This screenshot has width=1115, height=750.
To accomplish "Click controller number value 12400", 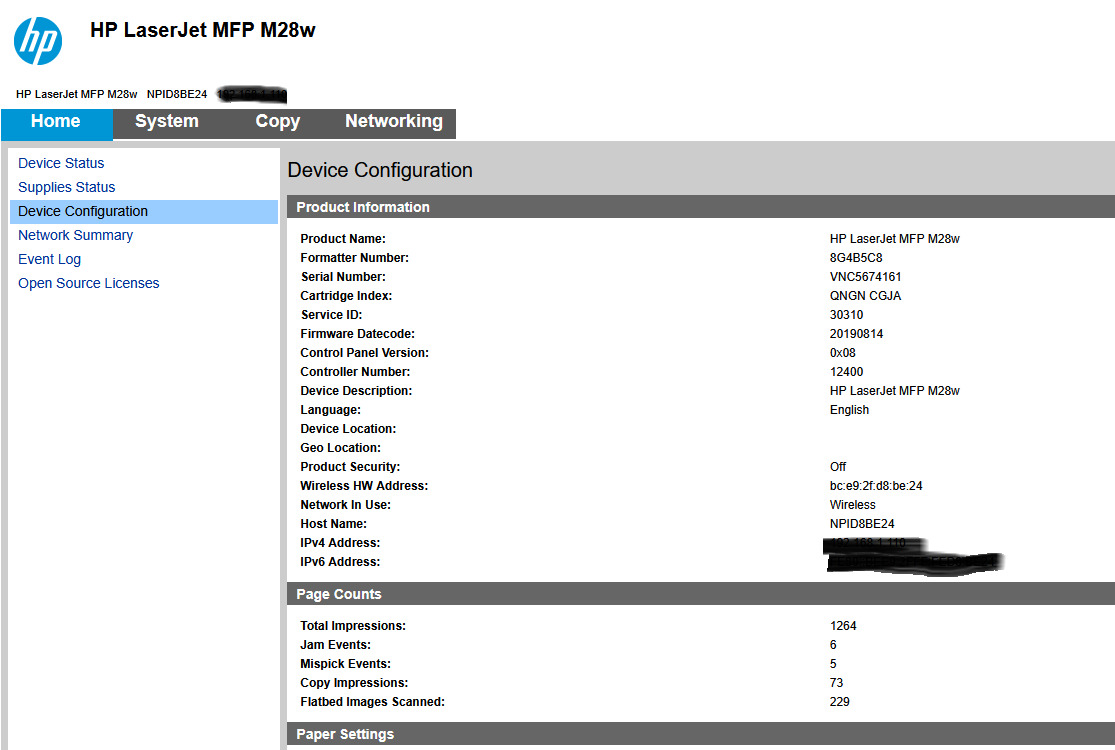I will pos(846,372).
